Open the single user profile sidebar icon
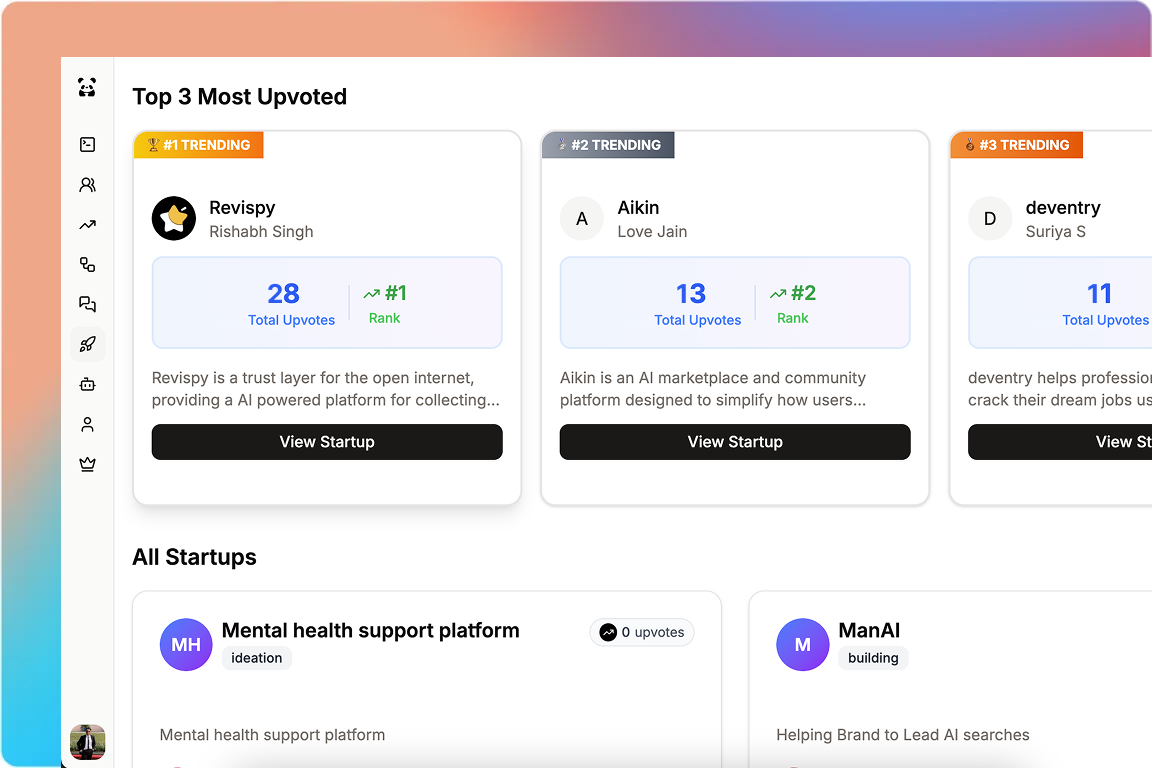This screenshot has width=1152, height=768. [x=87, y=424]
